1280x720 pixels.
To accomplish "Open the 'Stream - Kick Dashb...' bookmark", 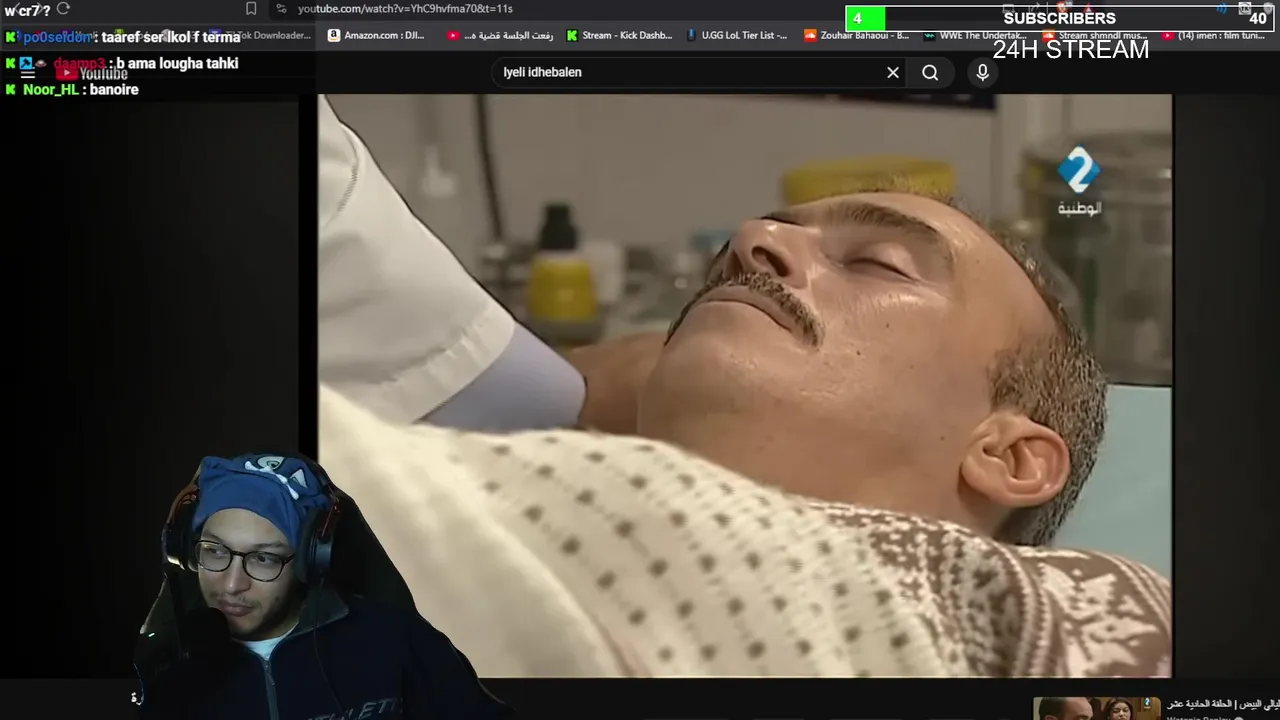I will coord(620,35).
